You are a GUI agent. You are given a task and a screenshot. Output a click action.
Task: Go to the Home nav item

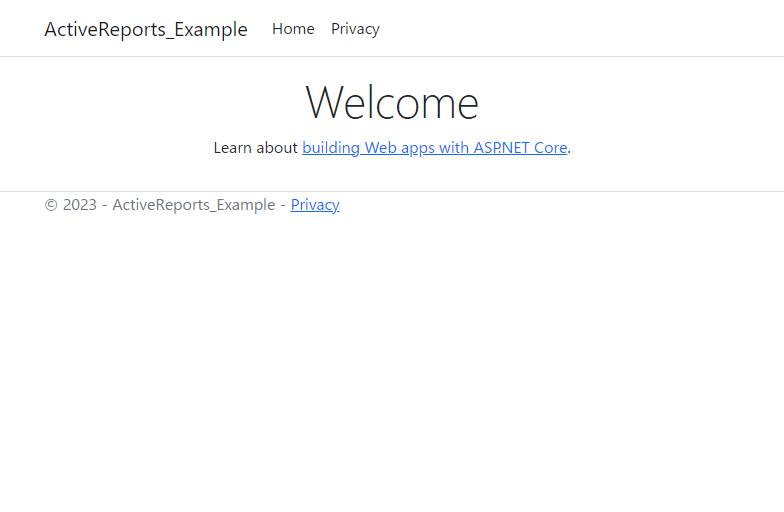tap(293, 29)
